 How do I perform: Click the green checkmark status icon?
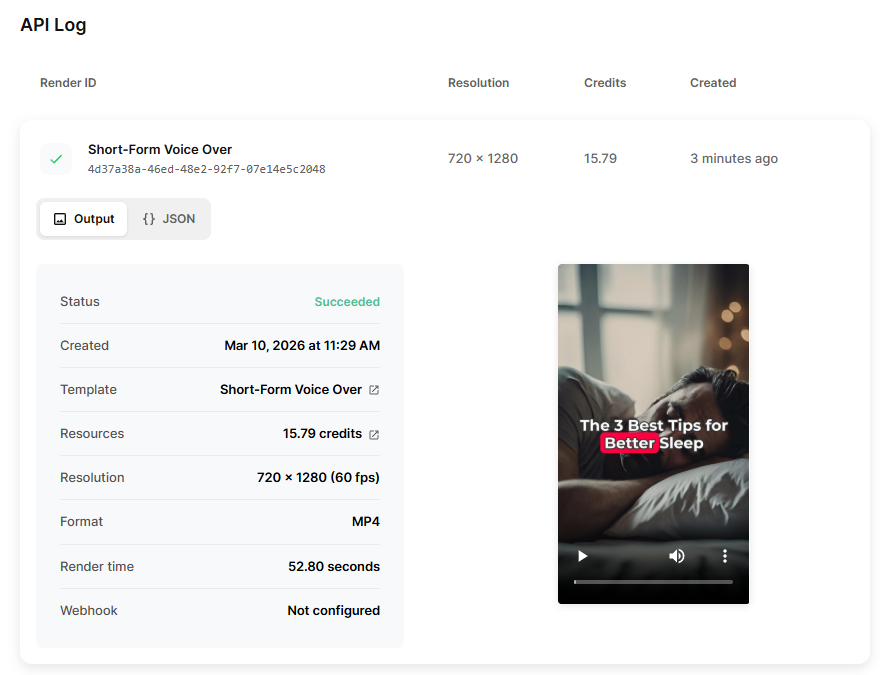56,158
